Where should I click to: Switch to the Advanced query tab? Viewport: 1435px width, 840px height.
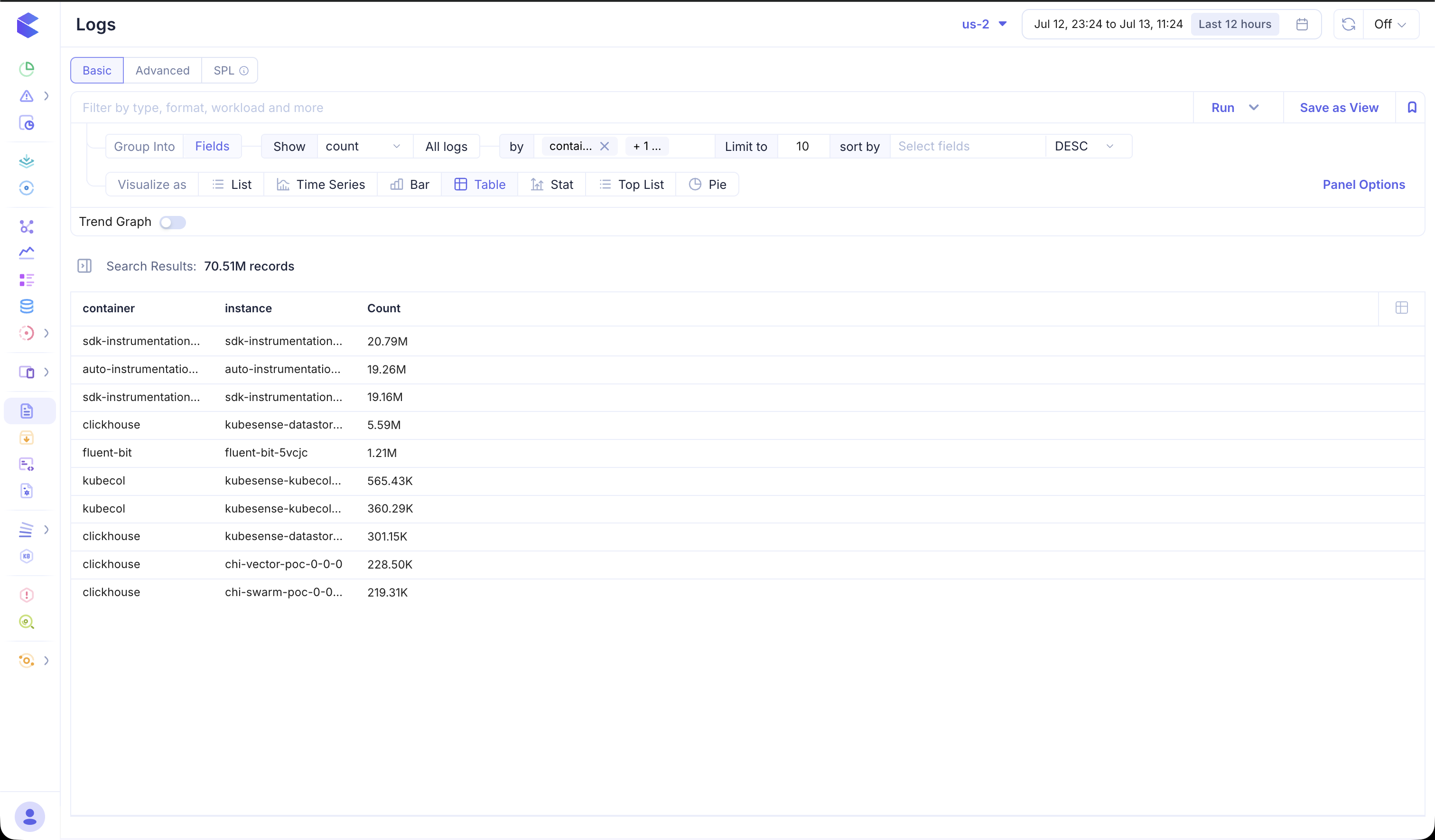[162, 70]
